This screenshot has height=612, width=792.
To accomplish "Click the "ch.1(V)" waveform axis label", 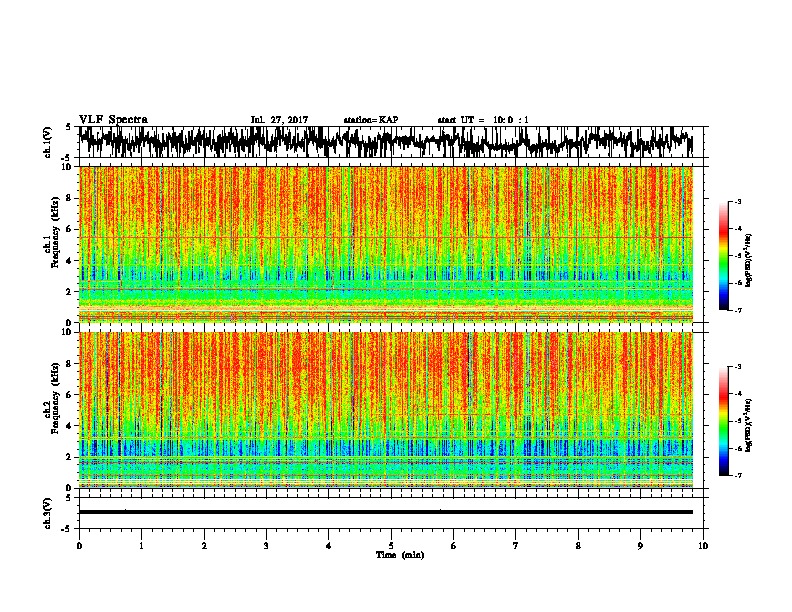I will tap(48, 142).
